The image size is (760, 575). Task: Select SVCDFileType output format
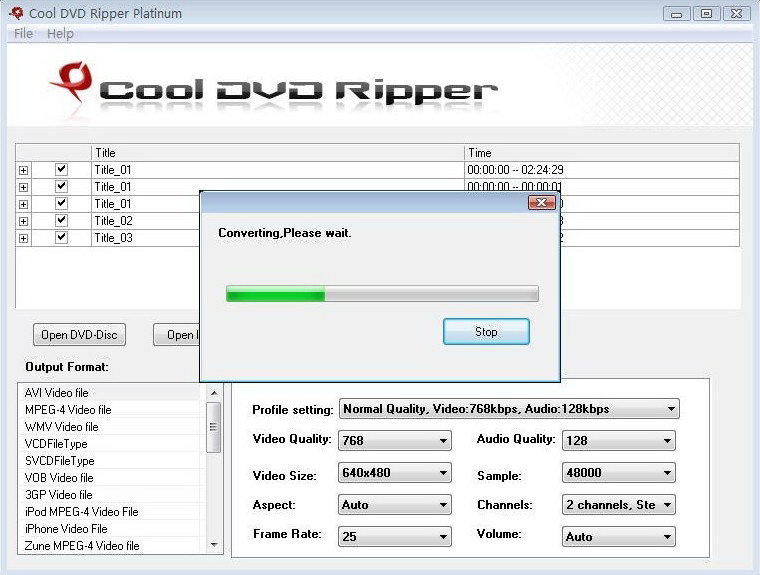111,461
